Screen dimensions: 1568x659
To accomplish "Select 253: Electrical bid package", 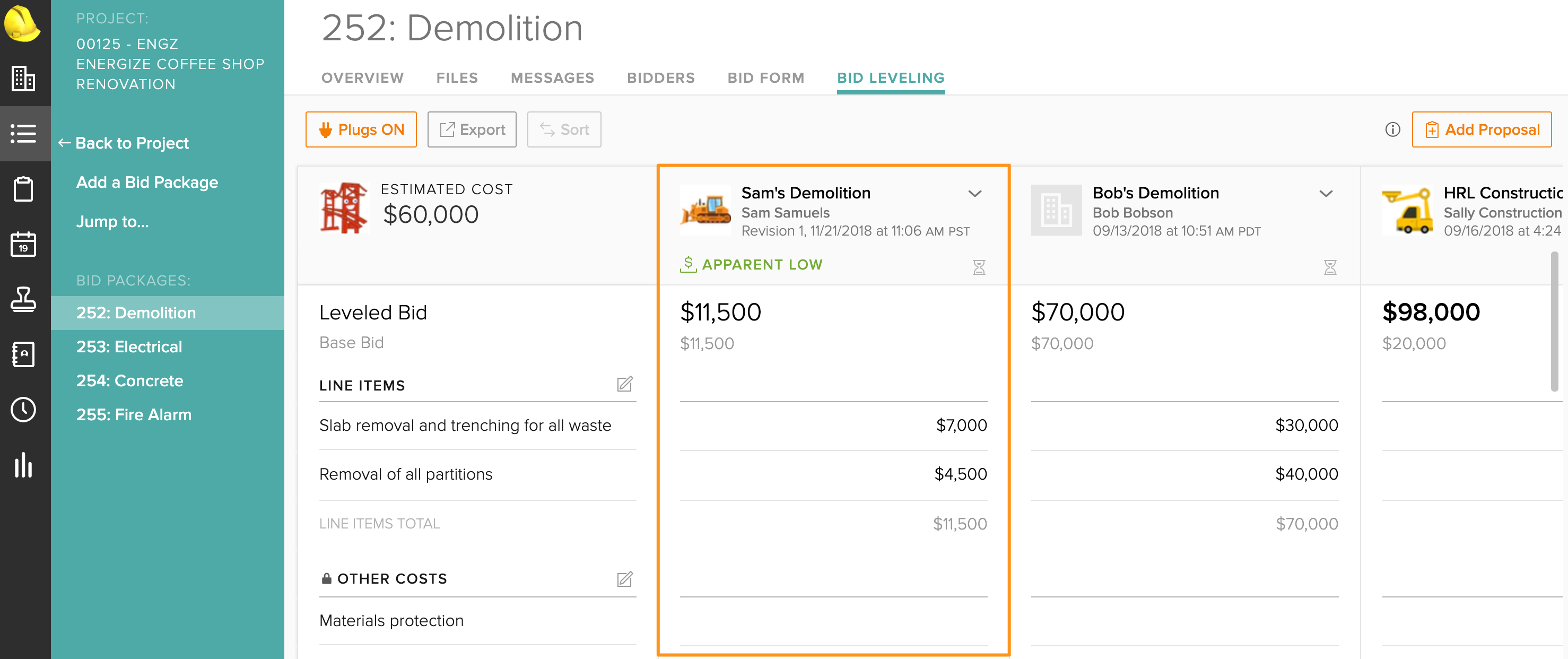I will (129, 346).
